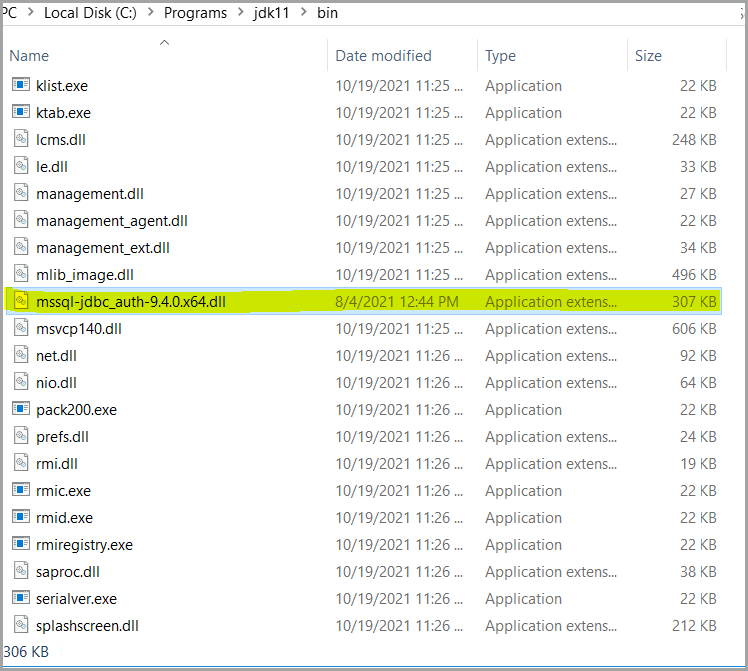Sort files by the Type column
The image size is (748, 671).
point(500,56)
